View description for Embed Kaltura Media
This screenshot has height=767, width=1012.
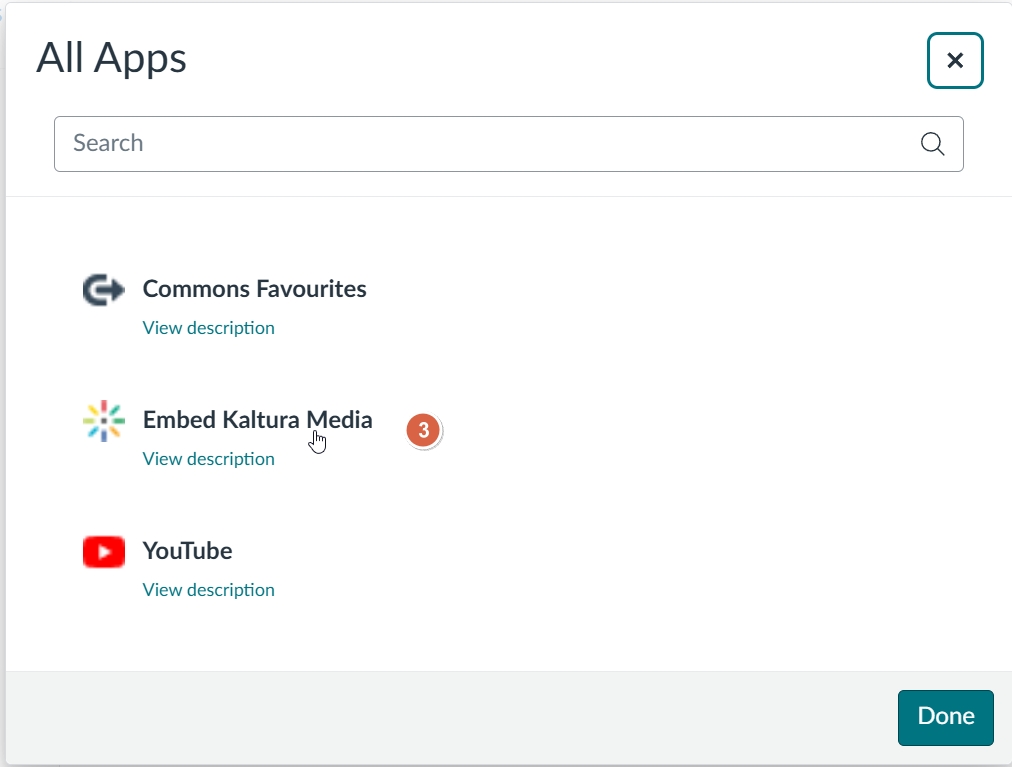coord(208,459)
